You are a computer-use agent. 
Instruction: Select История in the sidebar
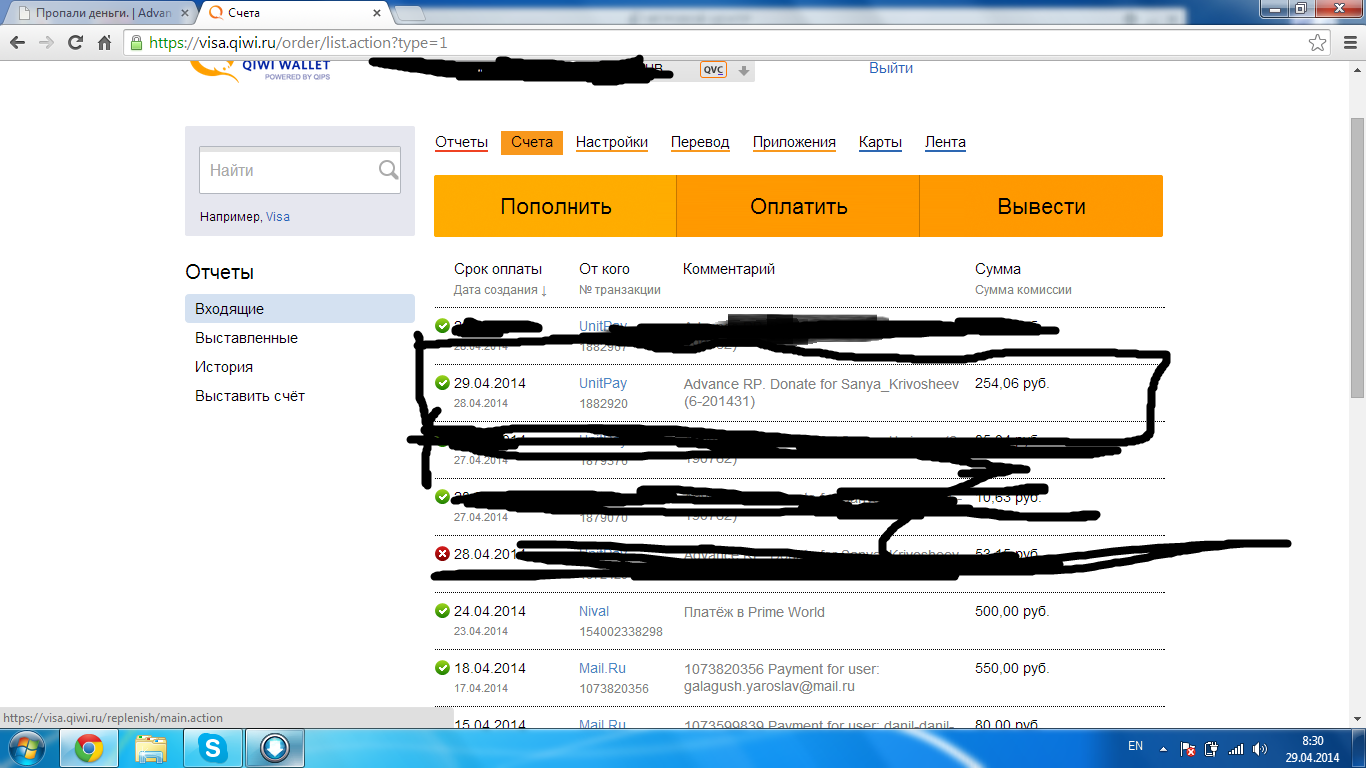tap(224, 367)
